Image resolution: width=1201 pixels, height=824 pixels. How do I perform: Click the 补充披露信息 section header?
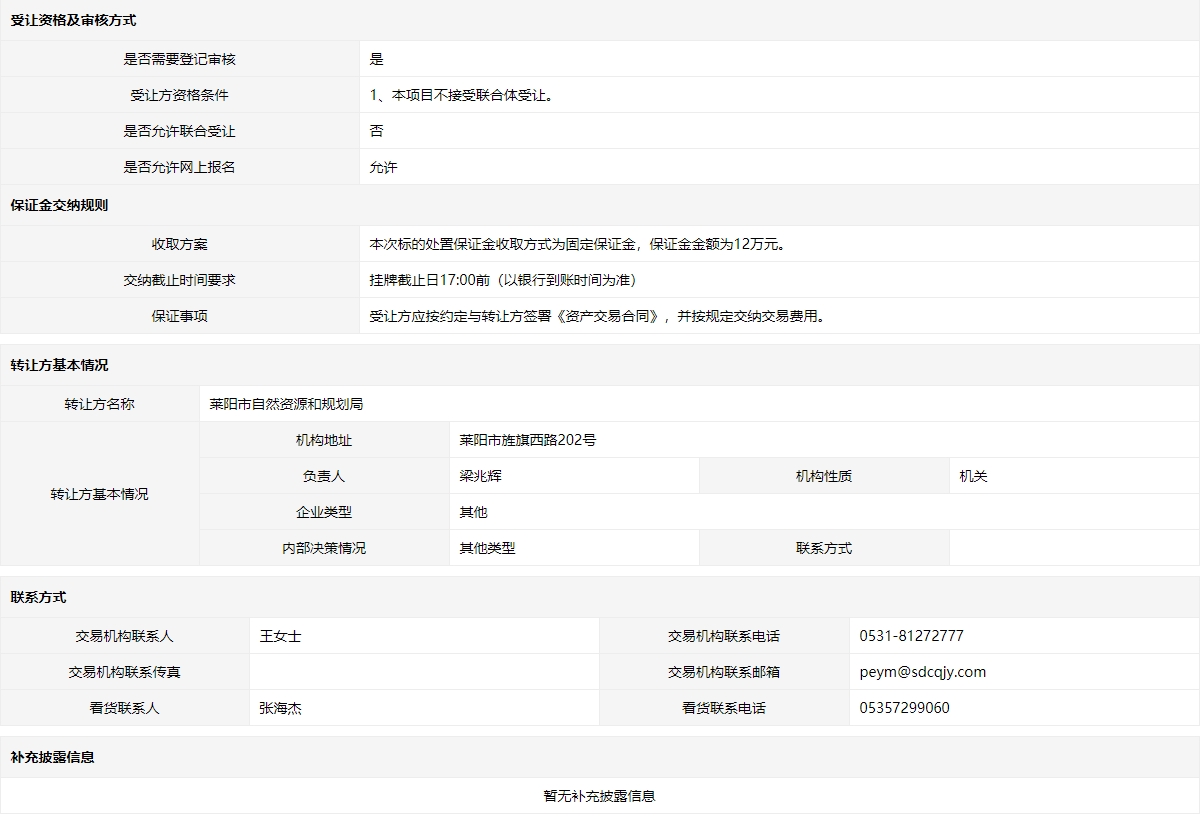tap(52, 757)
